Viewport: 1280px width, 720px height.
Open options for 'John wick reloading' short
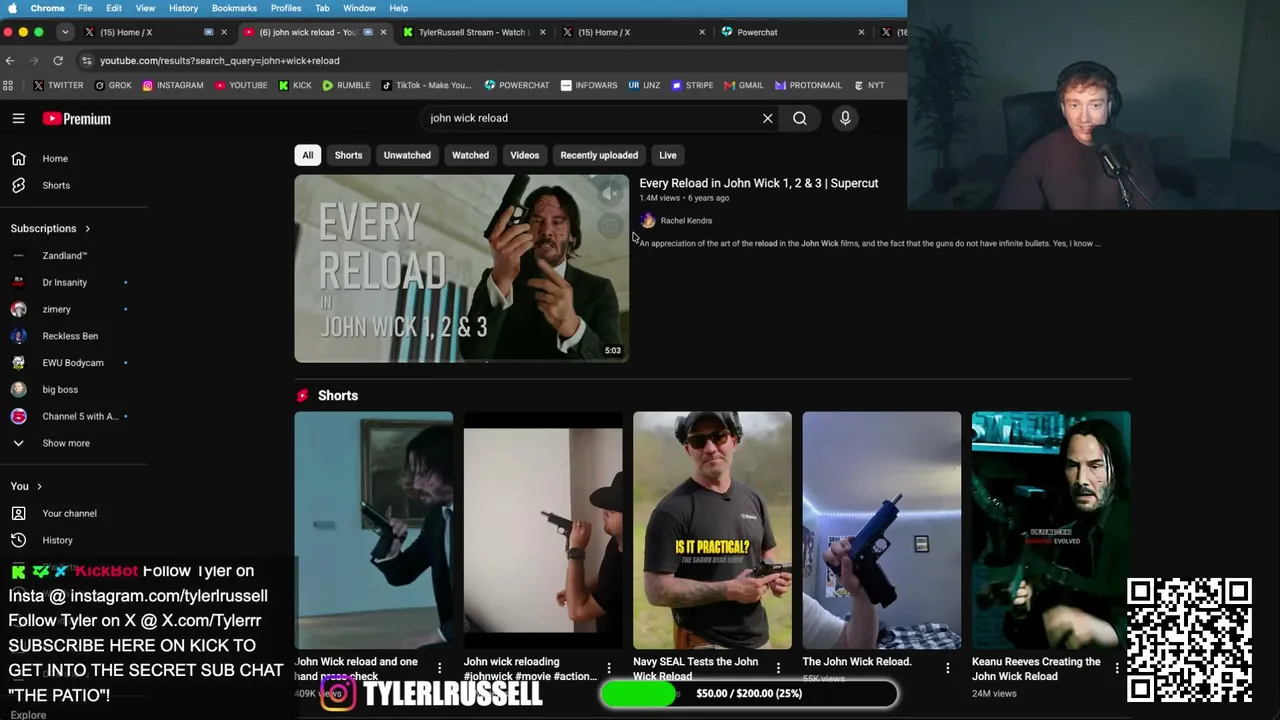tap(609, 668)
